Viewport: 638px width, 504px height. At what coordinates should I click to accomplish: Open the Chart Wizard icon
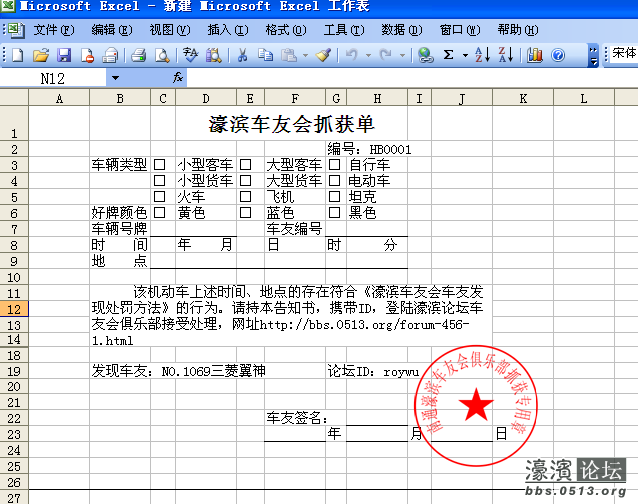tap(535, 55)
